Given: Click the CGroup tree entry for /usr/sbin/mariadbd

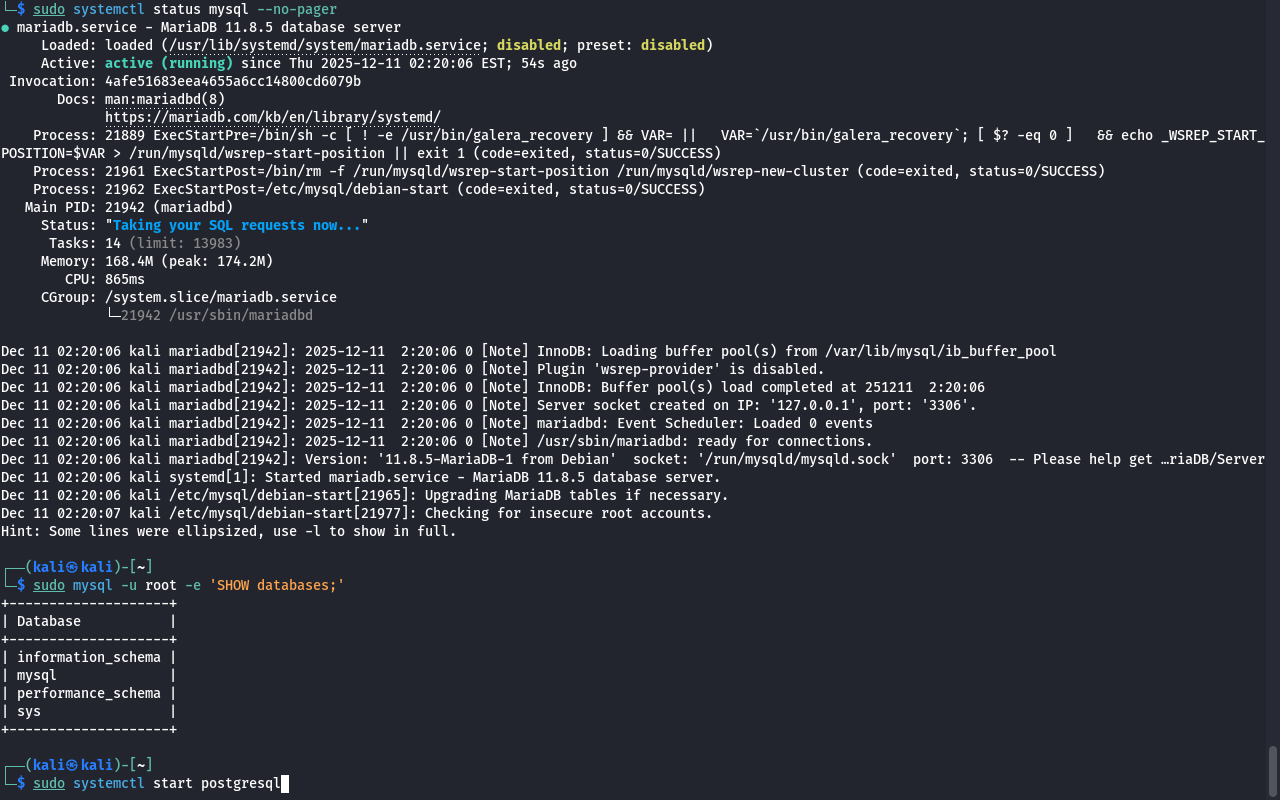Looking at the screenshot, I should pos(216,315).
